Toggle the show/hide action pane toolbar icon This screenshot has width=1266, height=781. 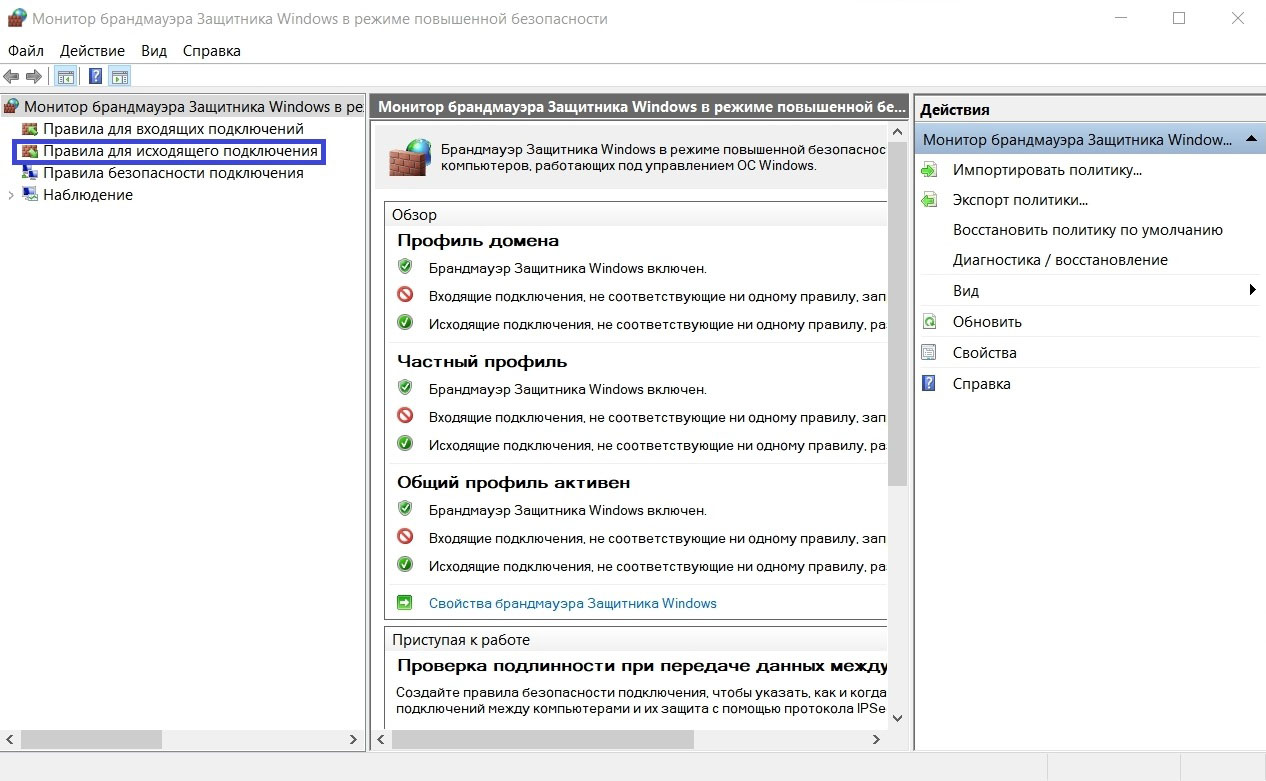pyautogui.click(x=120, y=76)
